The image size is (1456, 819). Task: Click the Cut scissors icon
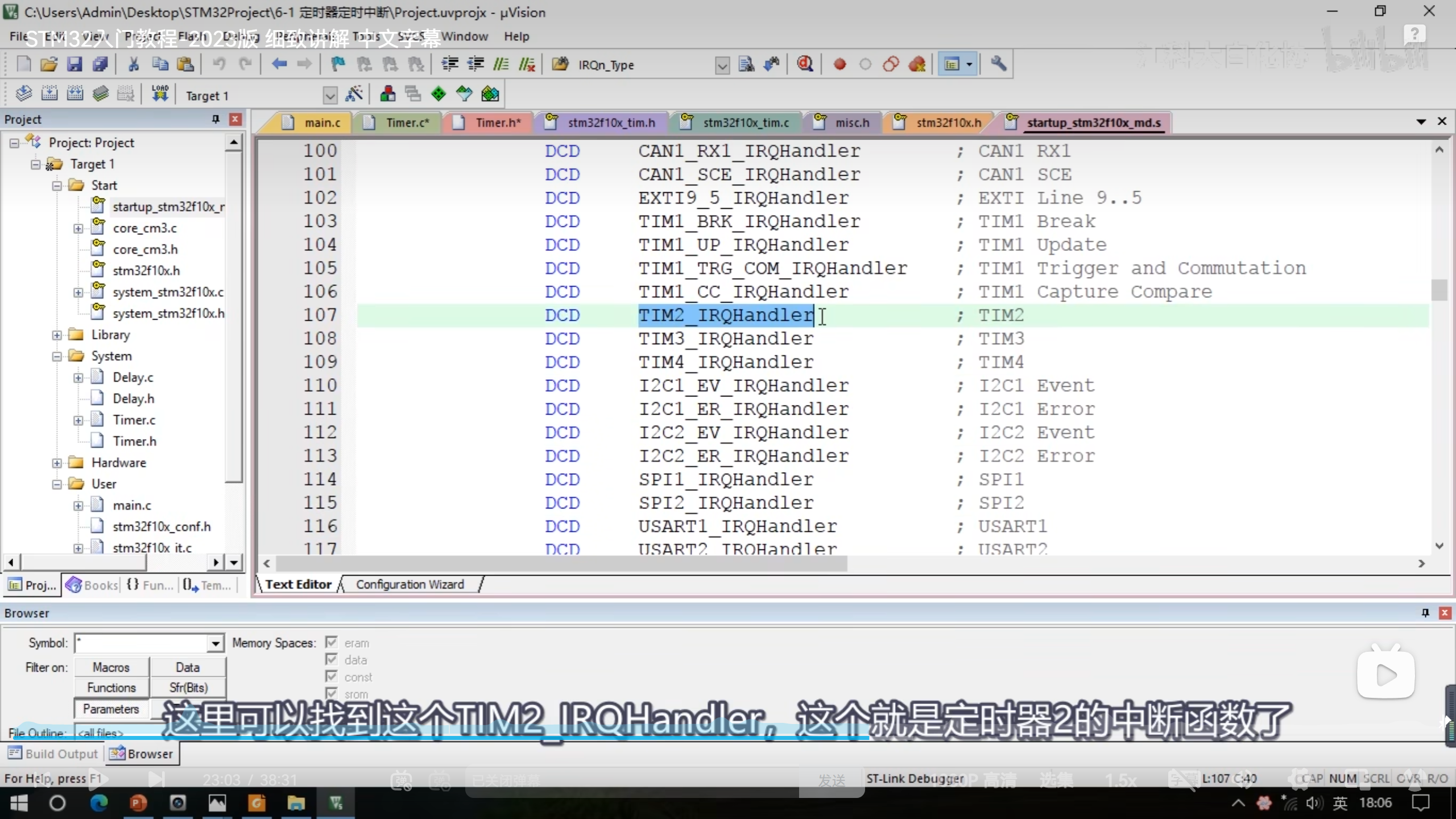click(134, 64)
